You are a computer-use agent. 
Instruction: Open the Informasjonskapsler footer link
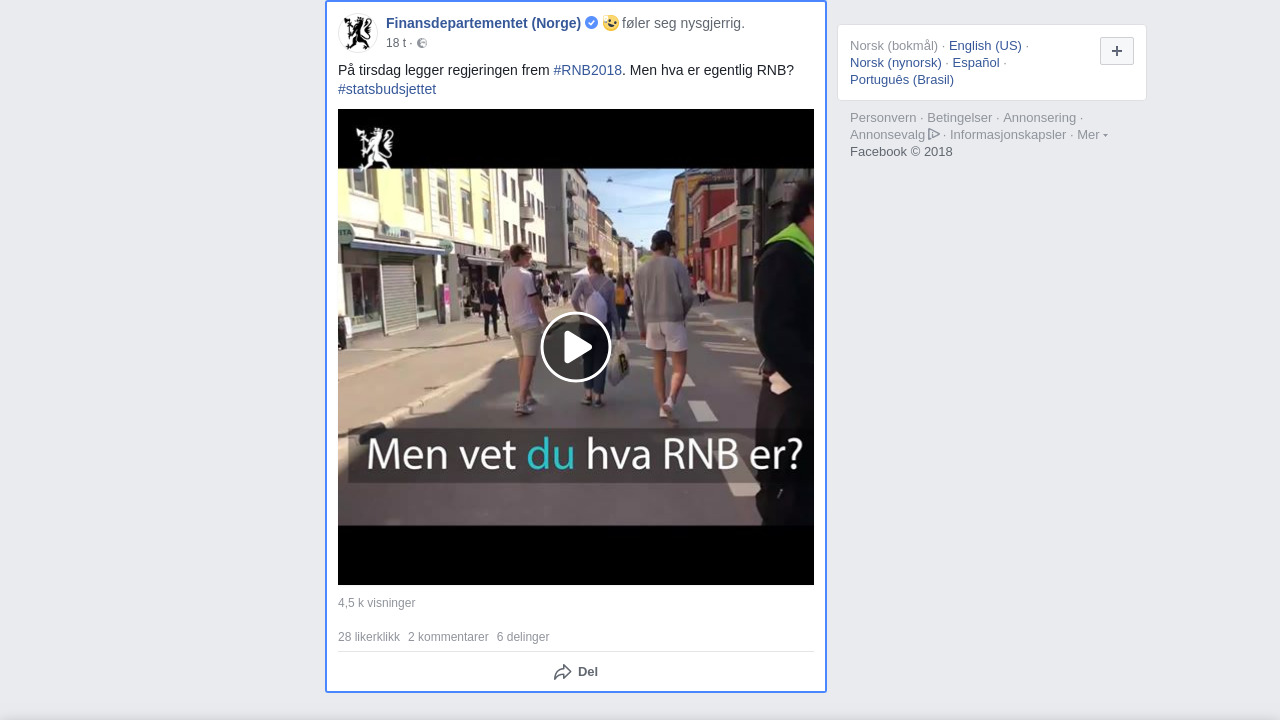pyautogui.click(x=1008, y=135)
